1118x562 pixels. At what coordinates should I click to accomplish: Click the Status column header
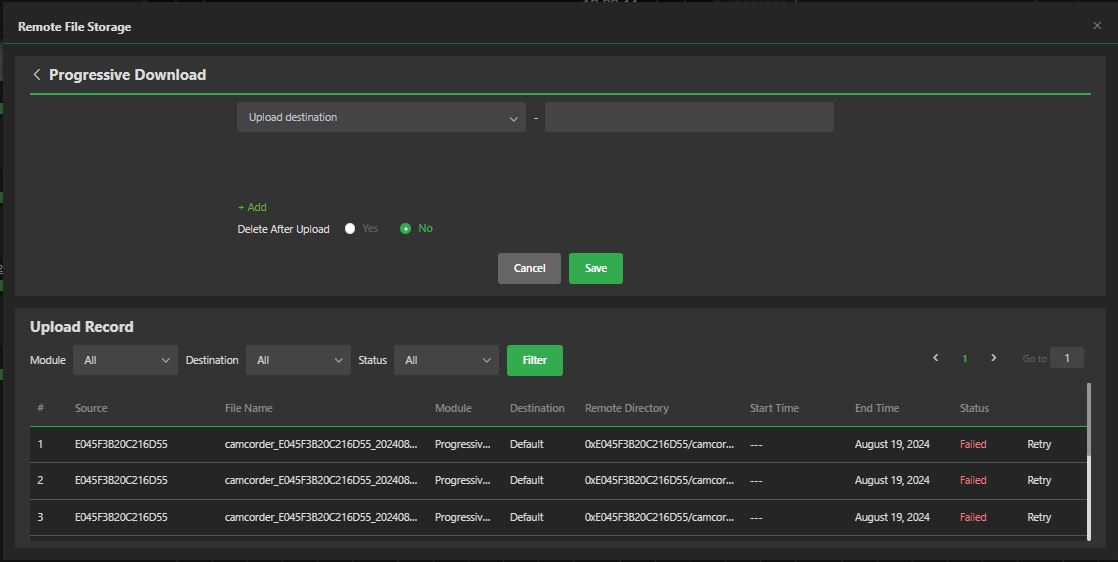click(x=974, y=408)
